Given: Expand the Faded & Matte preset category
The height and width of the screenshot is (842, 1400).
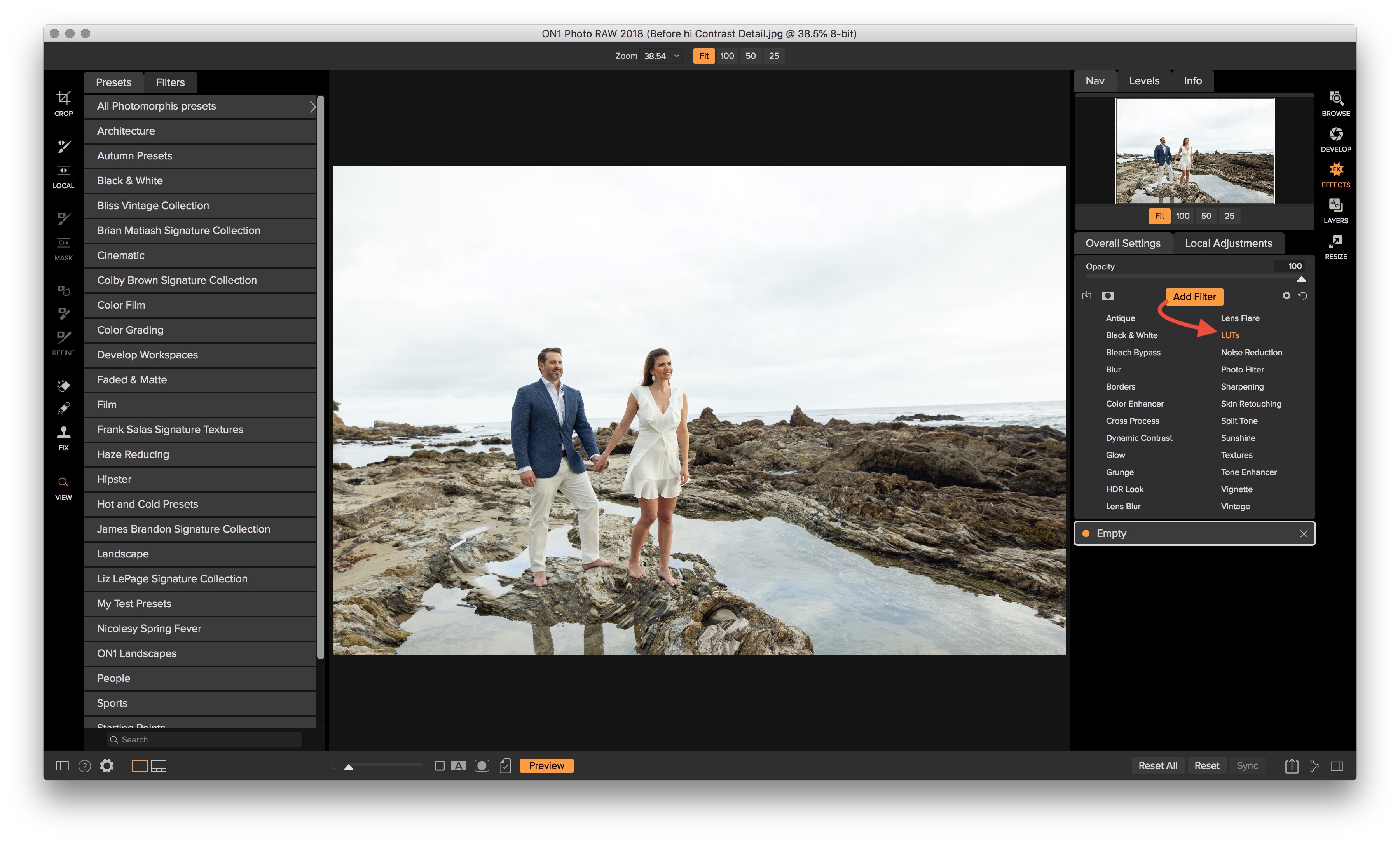Looking at the screenshot, I should [200, 380].
